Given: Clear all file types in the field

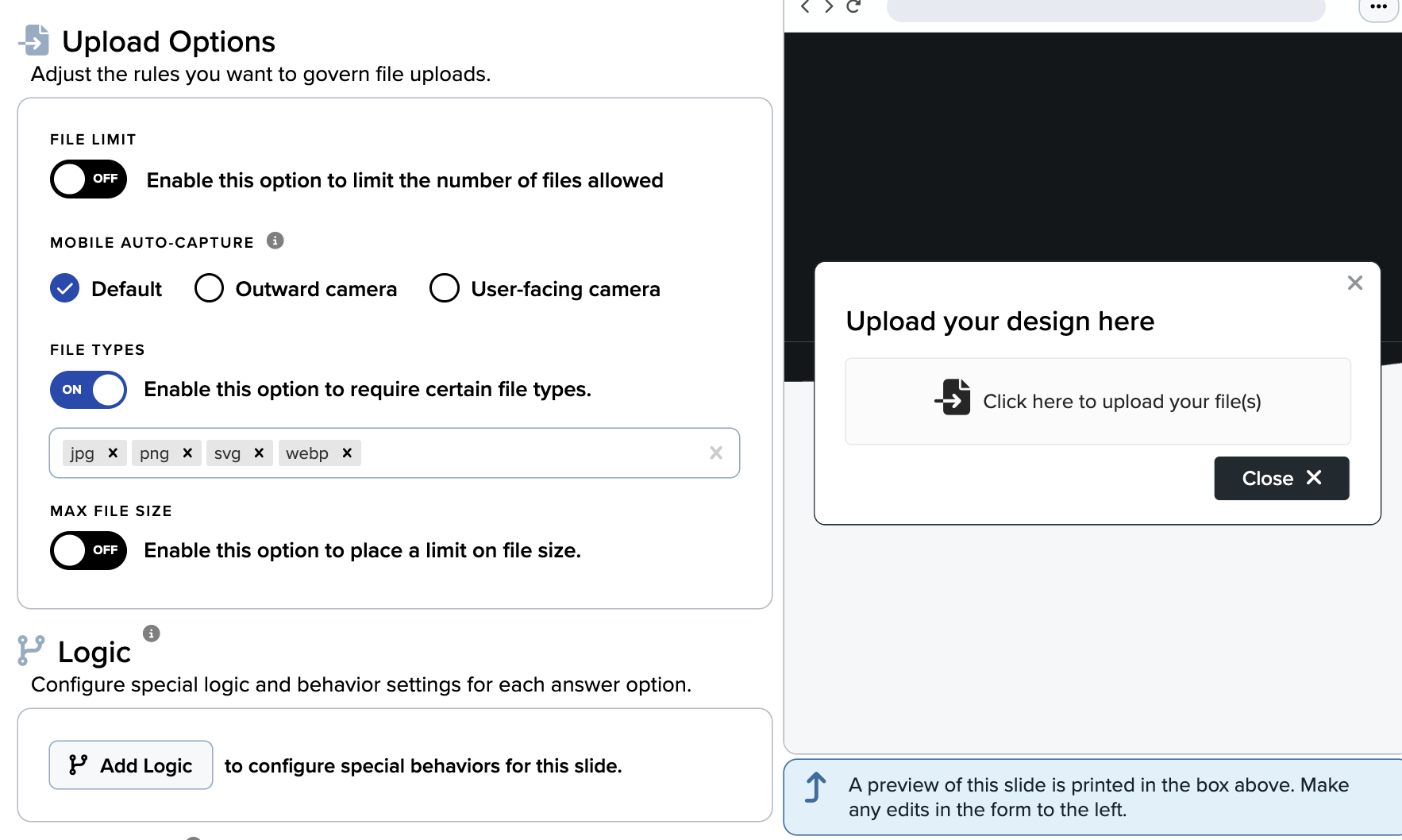Looking at the screenshot, I should pos(715,453).
